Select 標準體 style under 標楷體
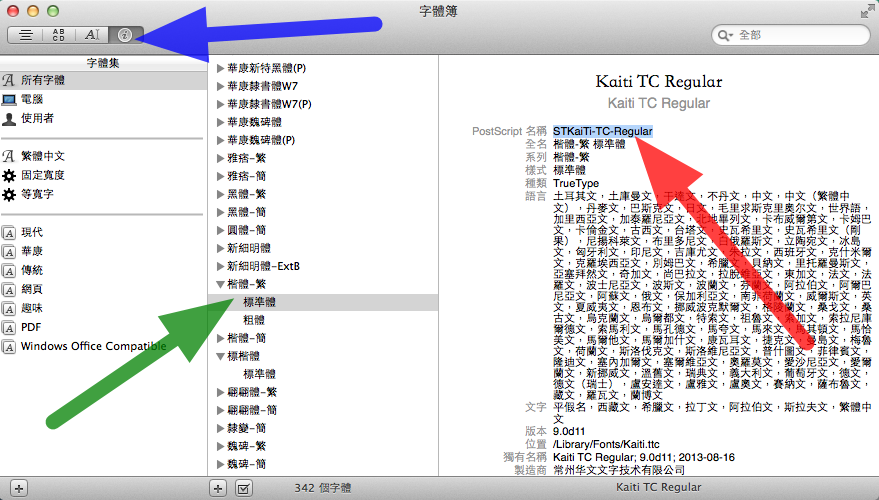The image size is (879, 500). pos(323,374)
